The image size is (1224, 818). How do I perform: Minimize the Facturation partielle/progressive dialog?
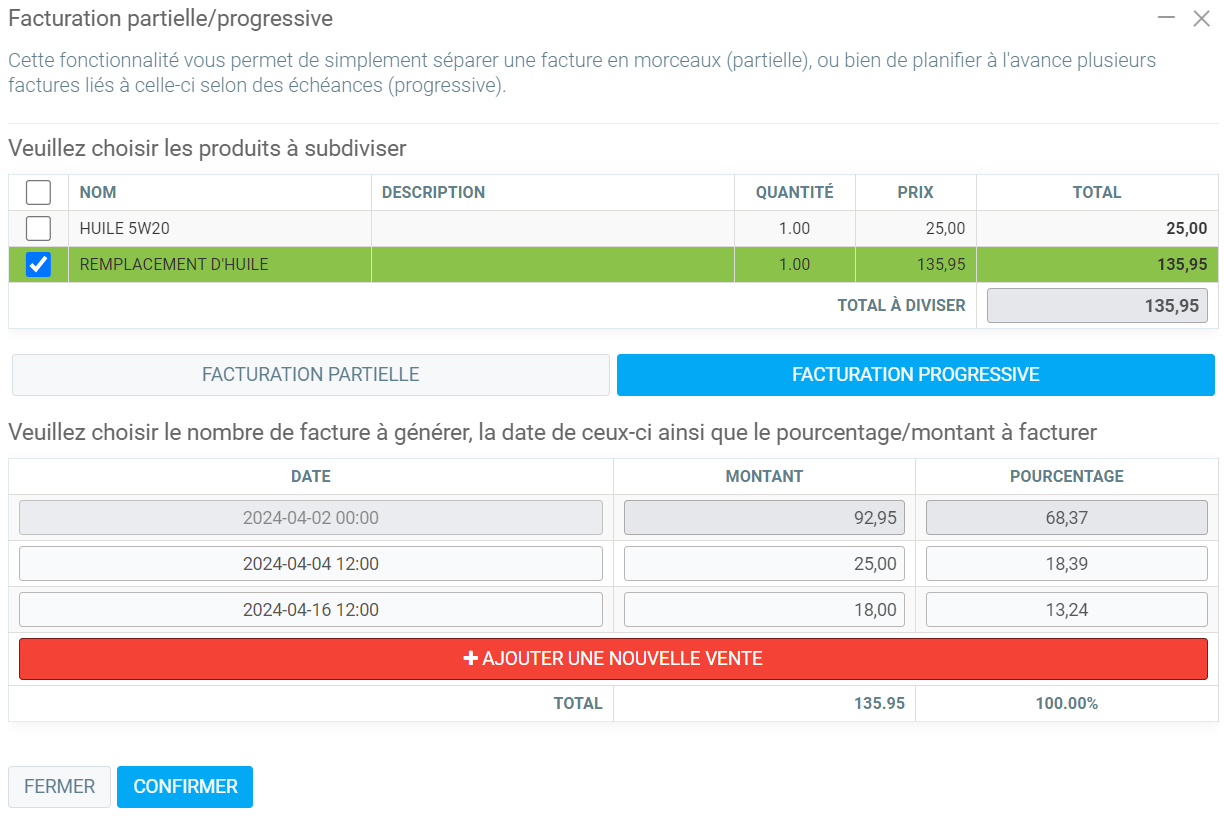(x=1165, y=18)
